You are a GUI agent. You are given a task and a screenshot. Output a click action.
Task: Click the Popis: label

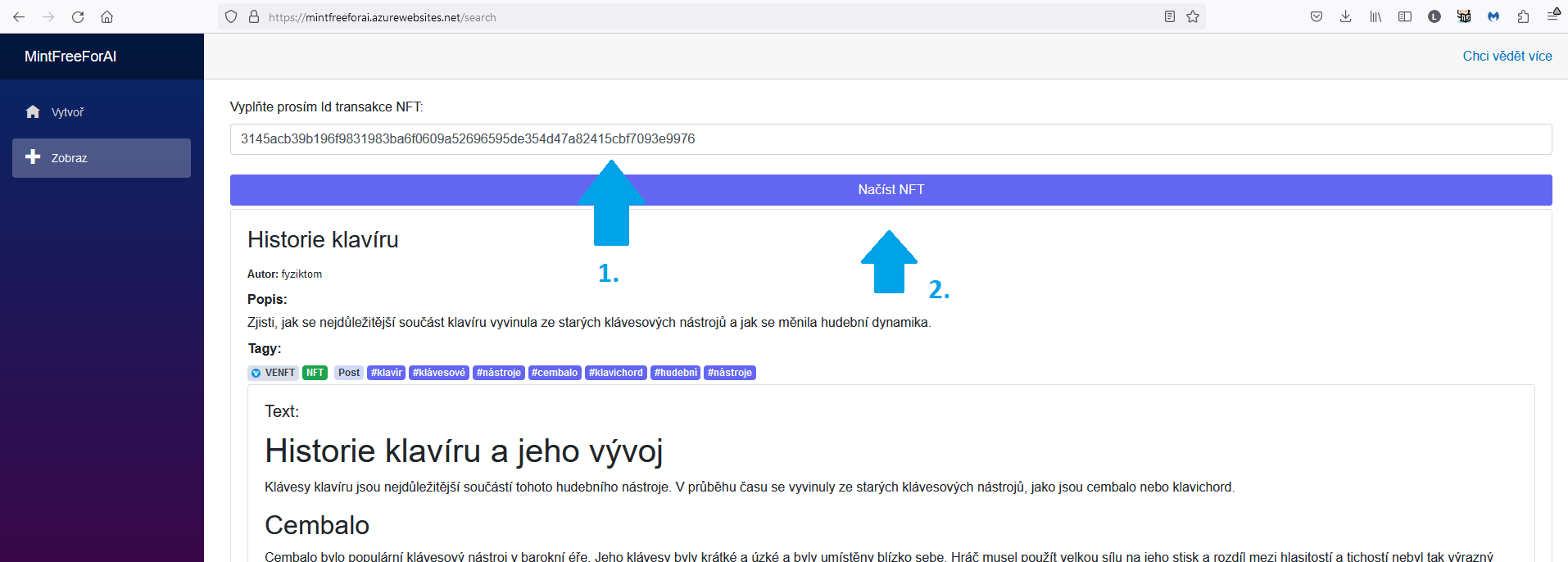(267, 300)
